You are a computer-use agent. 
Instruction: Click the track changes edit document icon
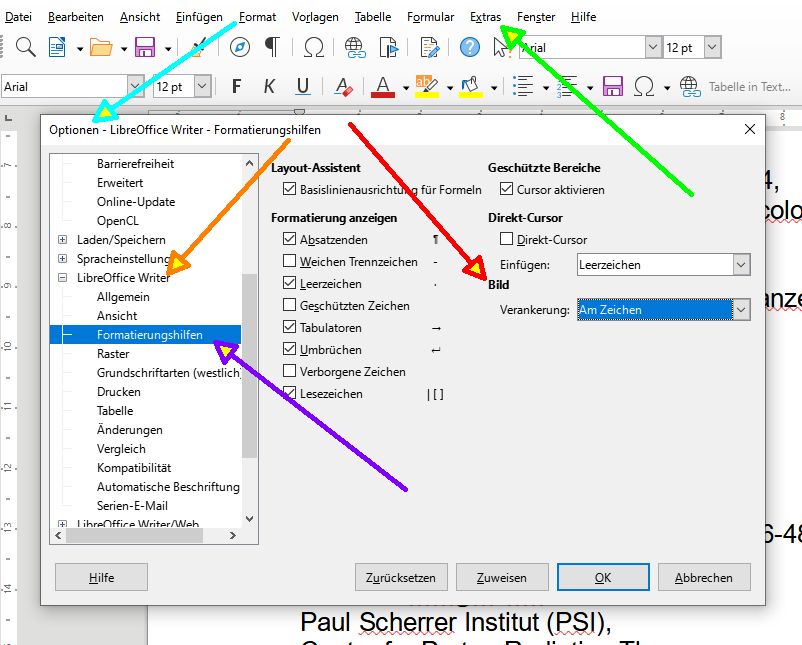[x=429, y=48]
